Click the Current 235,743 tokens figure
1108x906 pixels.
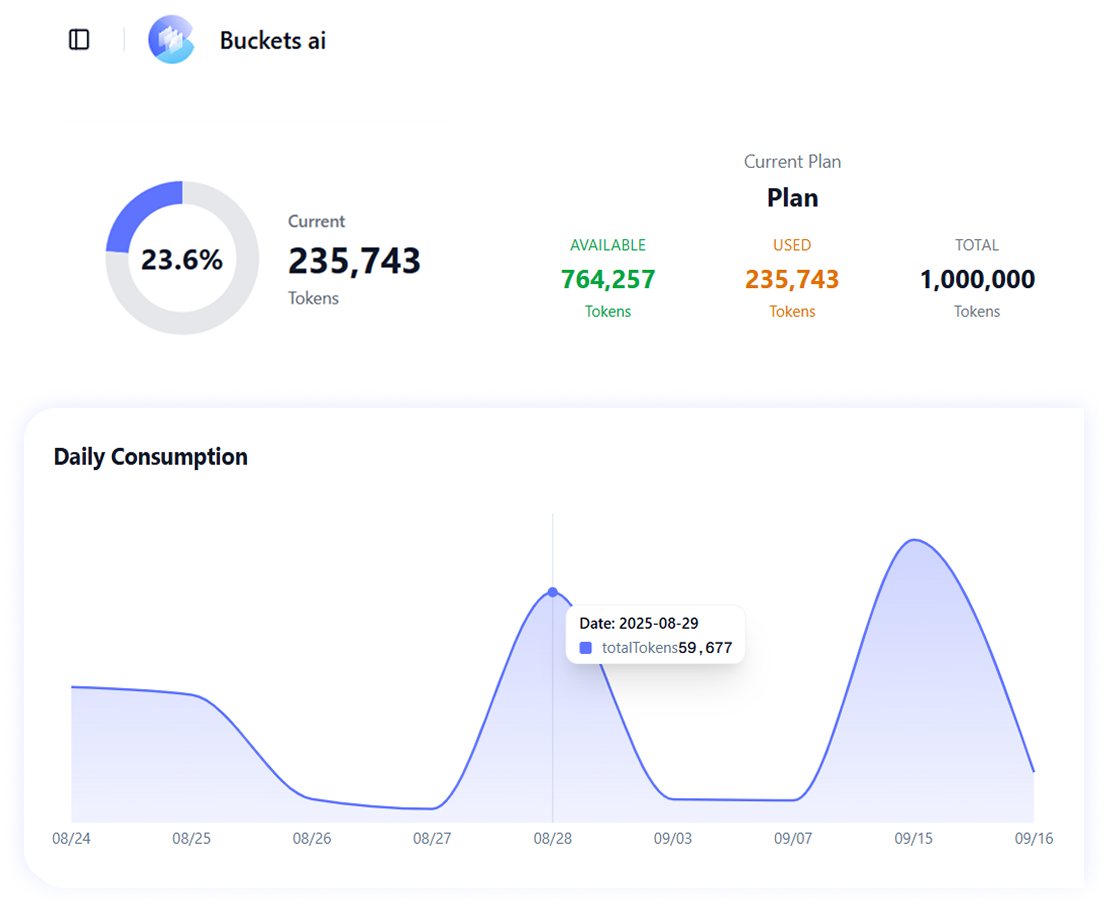point(354,261)
